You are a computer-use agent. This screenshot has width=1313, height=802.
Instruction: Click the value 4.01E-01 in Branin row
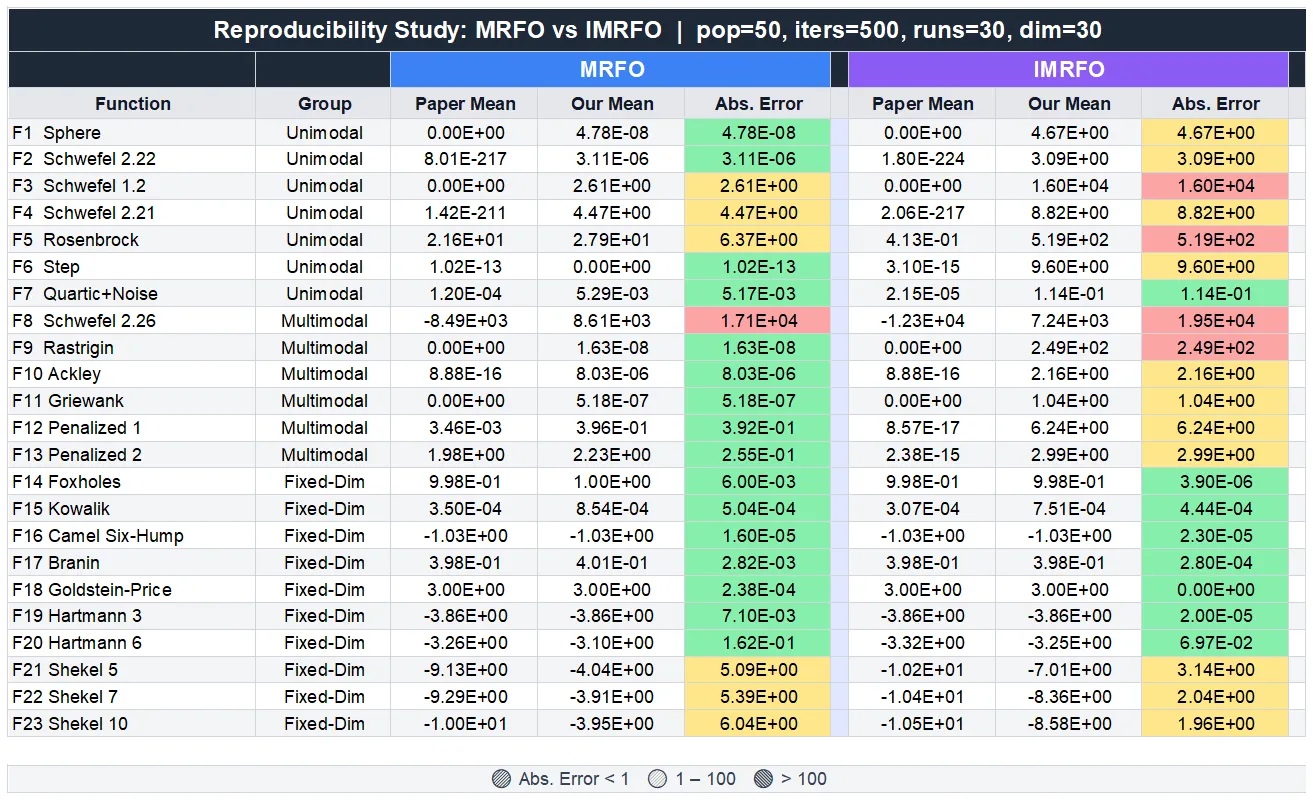pyautogui.click(x=612, y=563)
